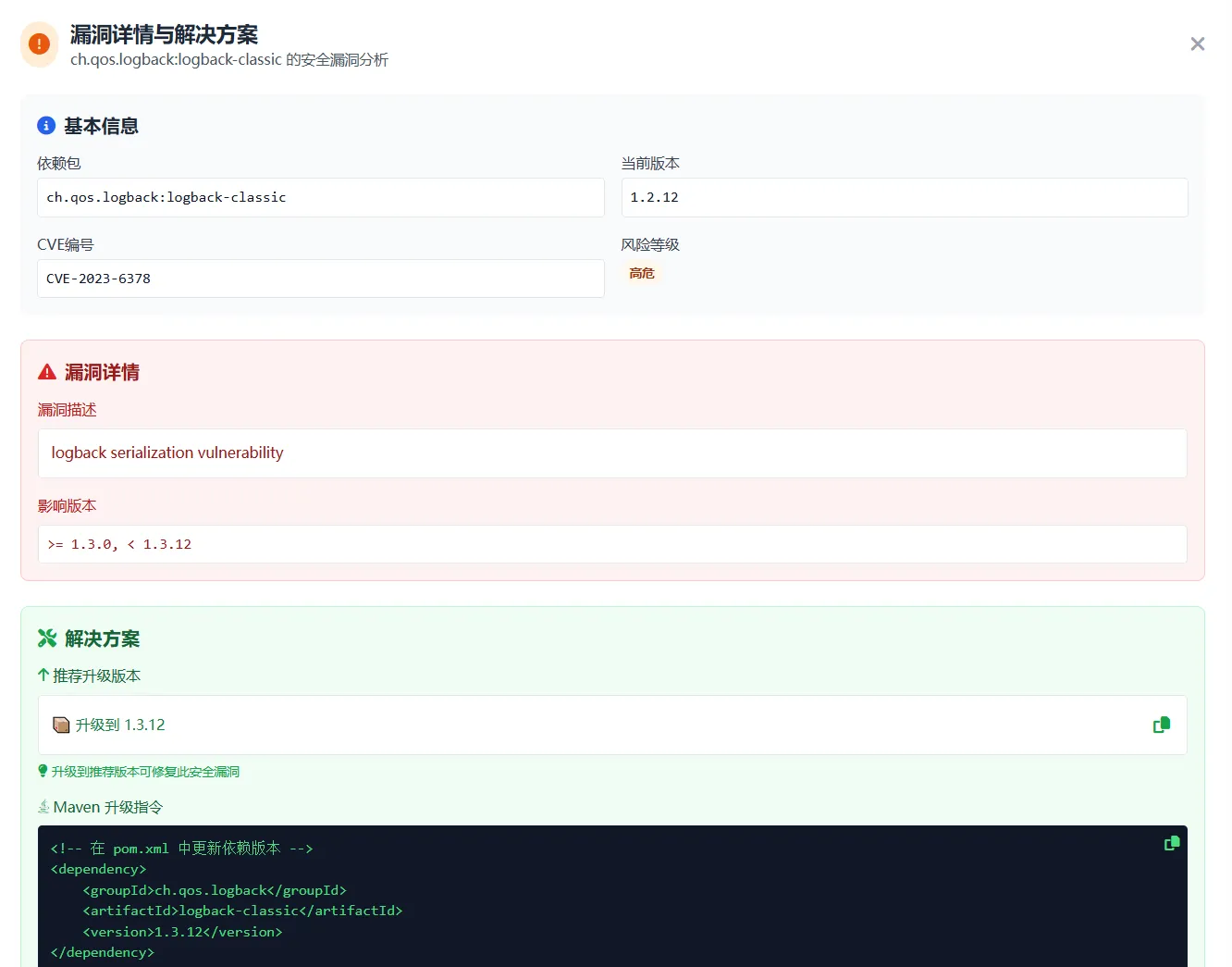Click the '升级到 1.3.12' recommendation text
Screen dimensions: 1232x967
pos(120,725)
